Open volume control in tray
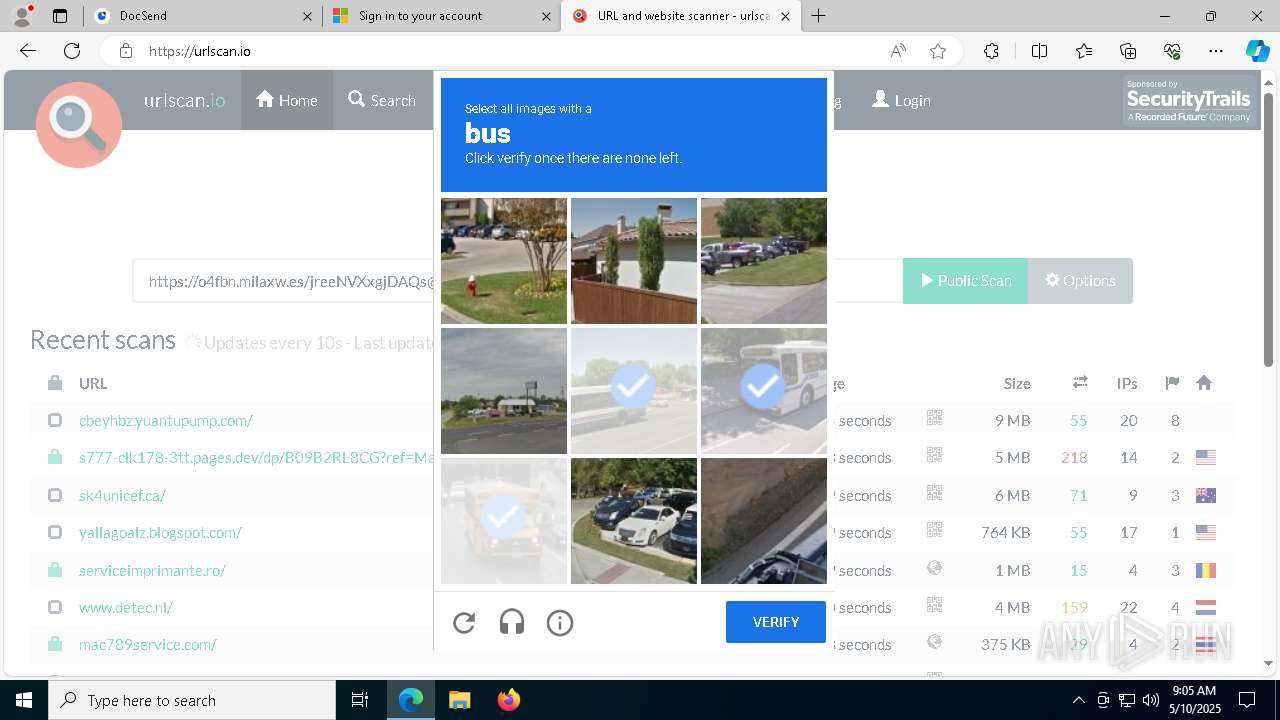The height and width of the screenshot is (720, 1280). (x=1150, y=700)
